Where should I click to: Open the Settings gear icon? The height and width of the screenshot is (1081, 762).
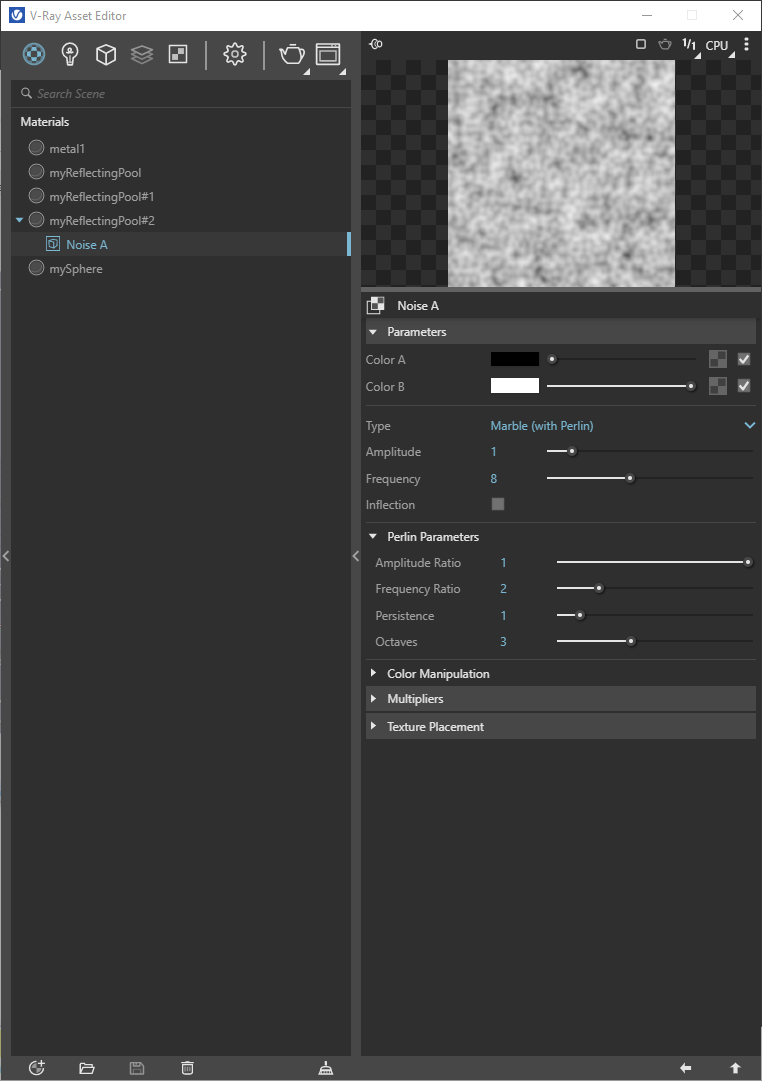(x=234, y=54)
